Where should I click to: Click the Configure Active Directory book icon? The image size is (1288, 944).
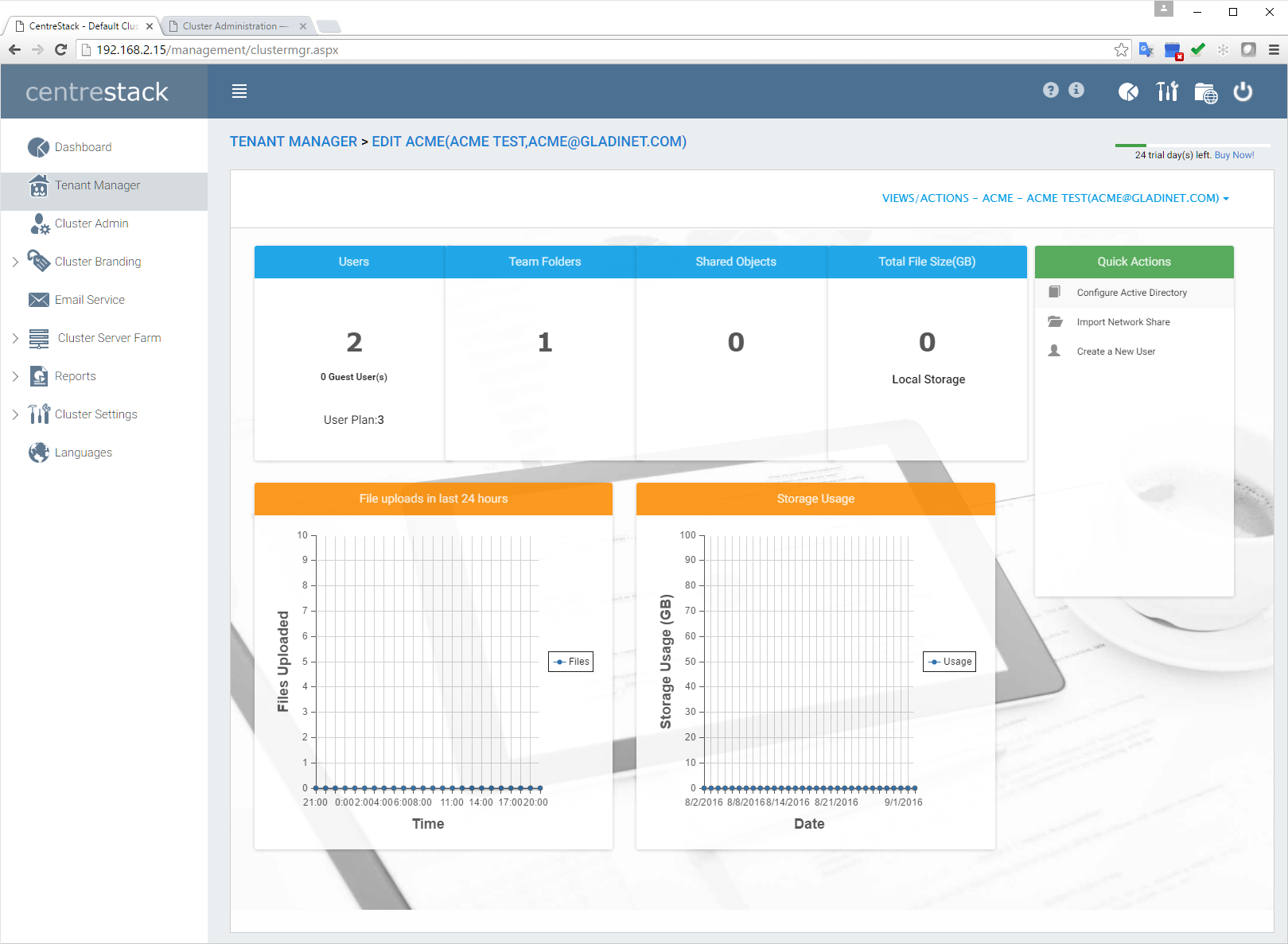tap(1055, 292)
